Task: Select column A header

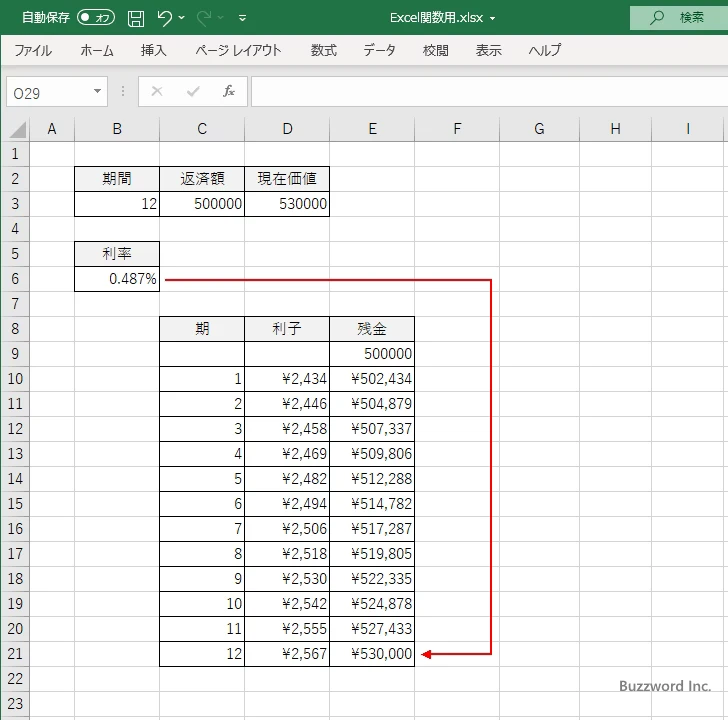Action: click(52, 129)
